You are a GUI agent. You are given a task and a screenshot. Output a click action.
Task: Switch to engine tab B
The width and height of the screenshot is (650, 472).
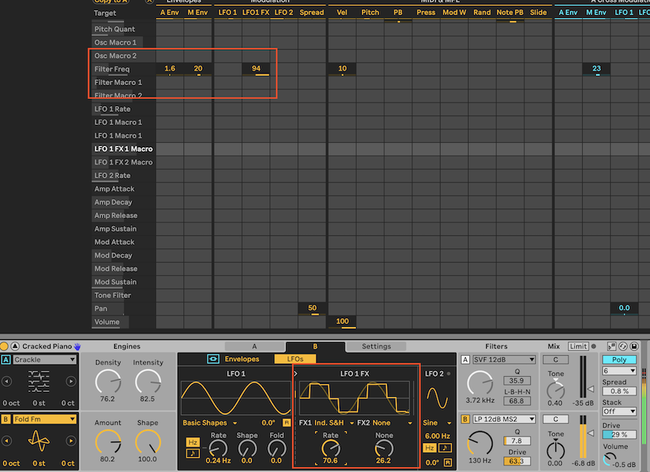click(315, 346)
